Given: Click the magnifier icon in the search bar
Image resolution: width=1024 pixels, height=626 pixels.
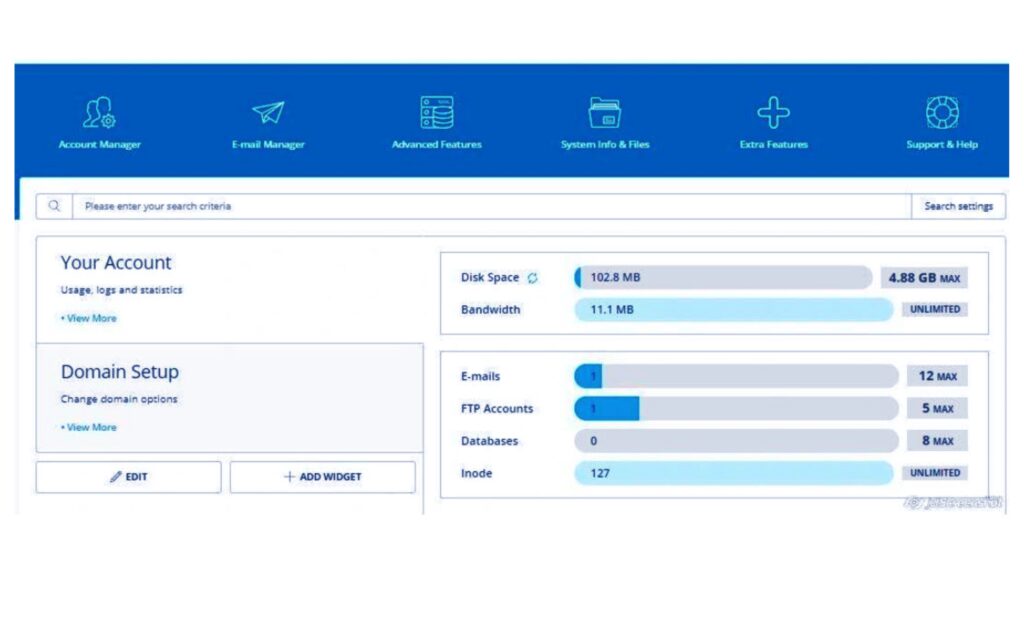Looking at the screenshot, I should [x=54, y=205].
